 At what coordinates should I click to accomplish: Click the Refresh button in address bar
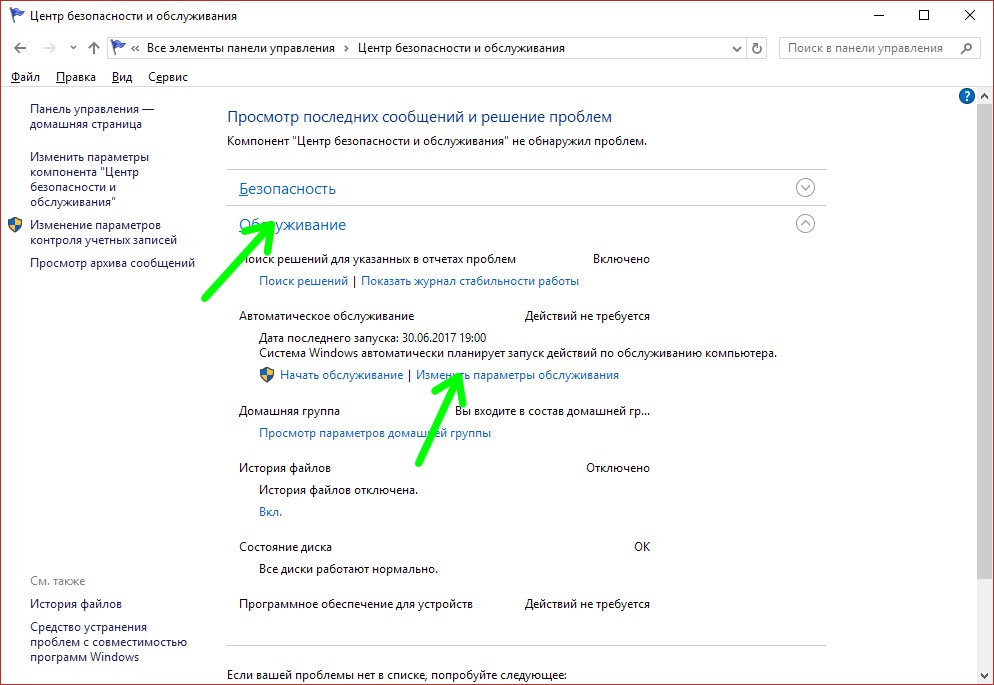(757, 48)
